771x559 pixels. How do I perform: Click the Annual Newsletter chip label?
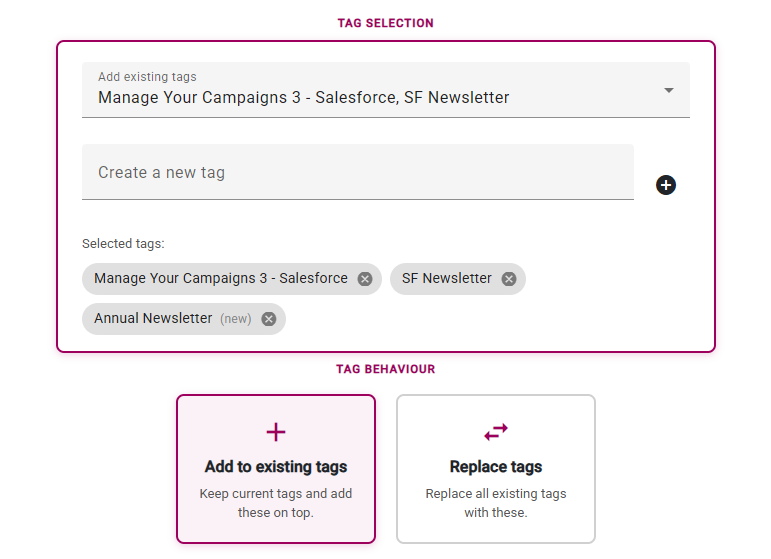click(x=153, y=319)
